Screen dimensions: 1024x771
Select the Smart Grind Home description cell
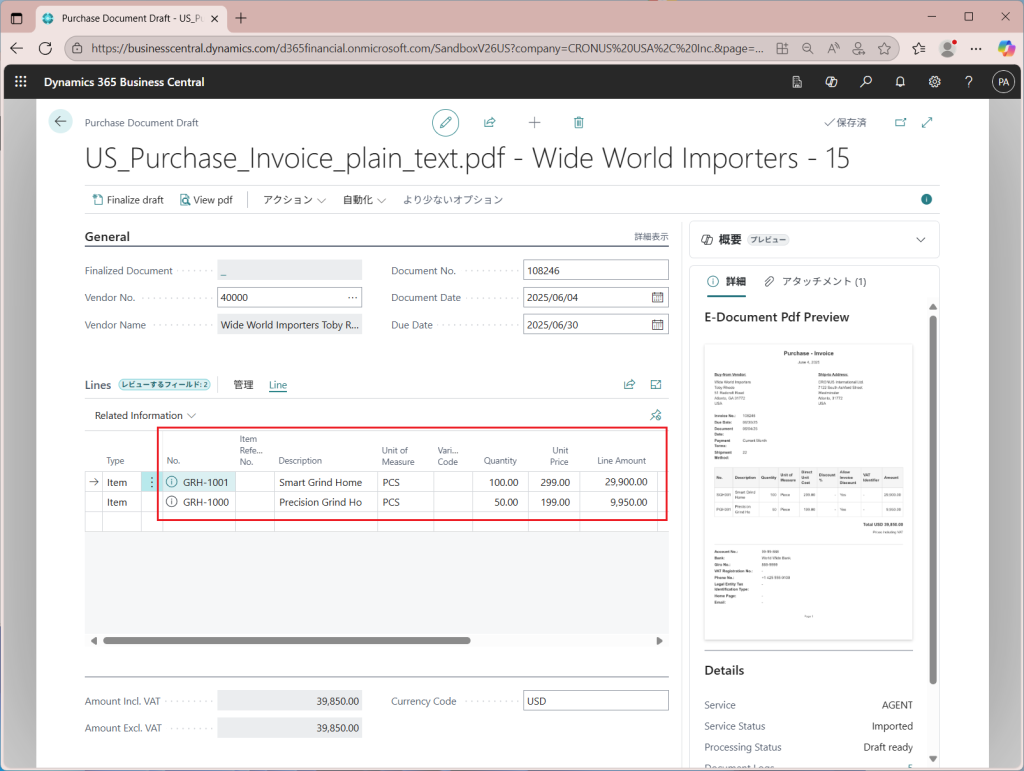coord(326,482)
